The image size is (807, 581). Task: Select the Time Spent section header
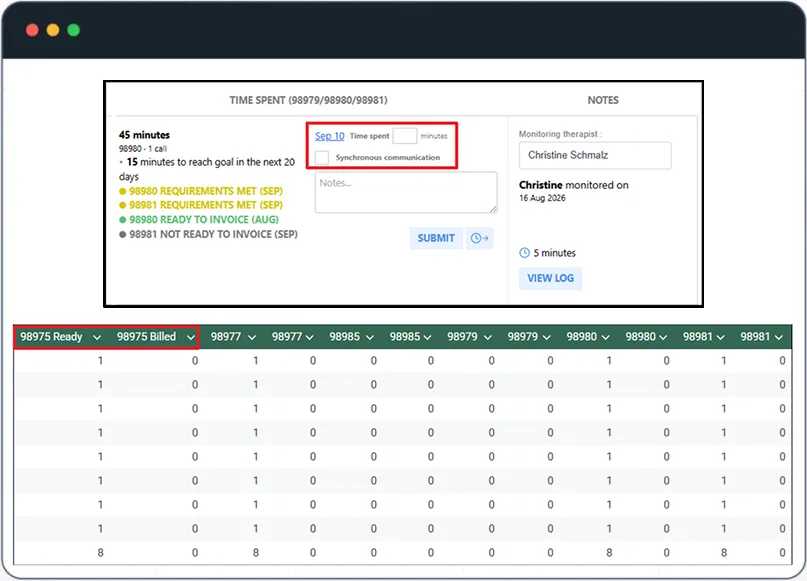(308, 100)
